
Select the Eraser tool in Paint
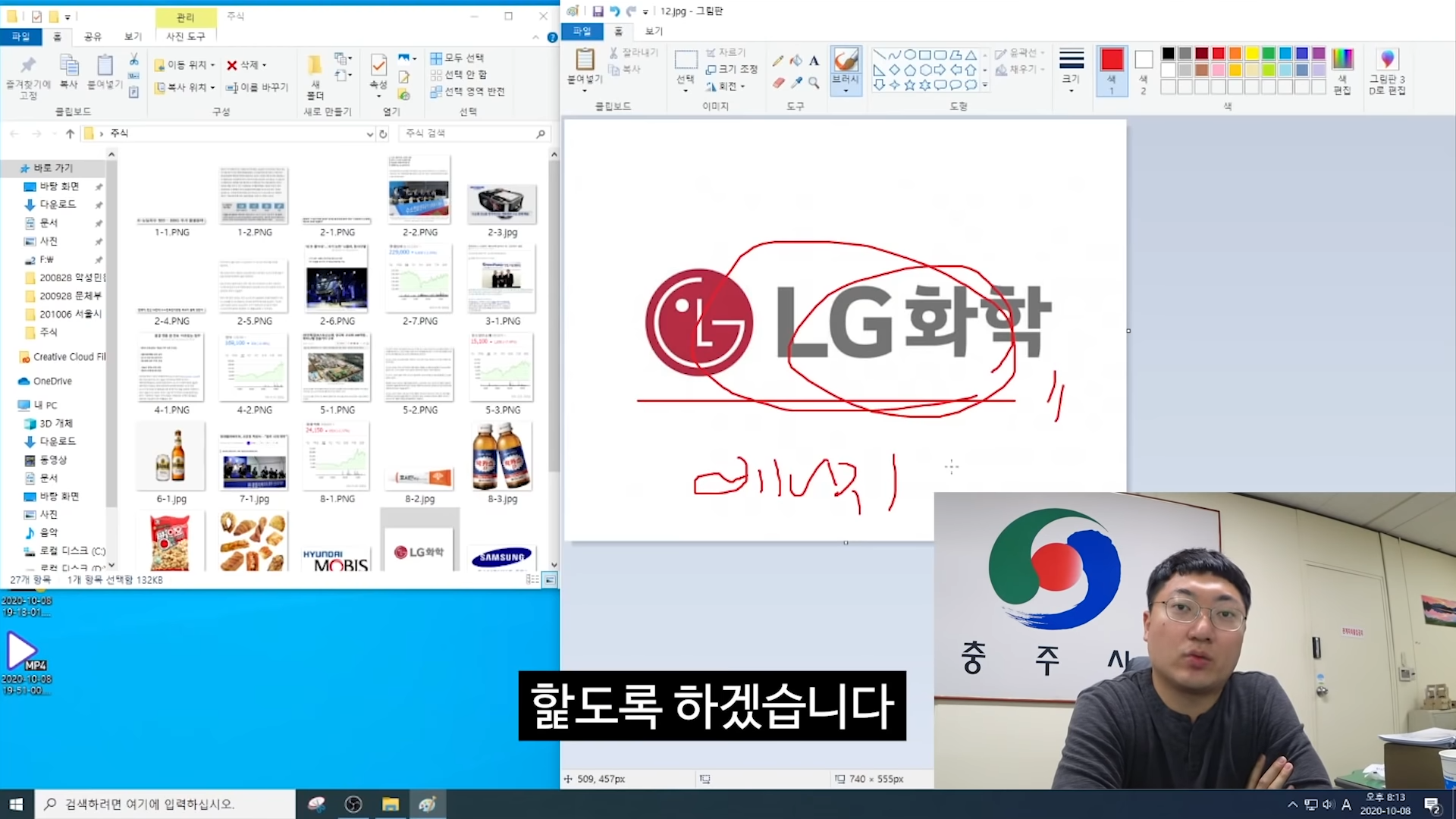pyautogui.click(x=778, y=83)
